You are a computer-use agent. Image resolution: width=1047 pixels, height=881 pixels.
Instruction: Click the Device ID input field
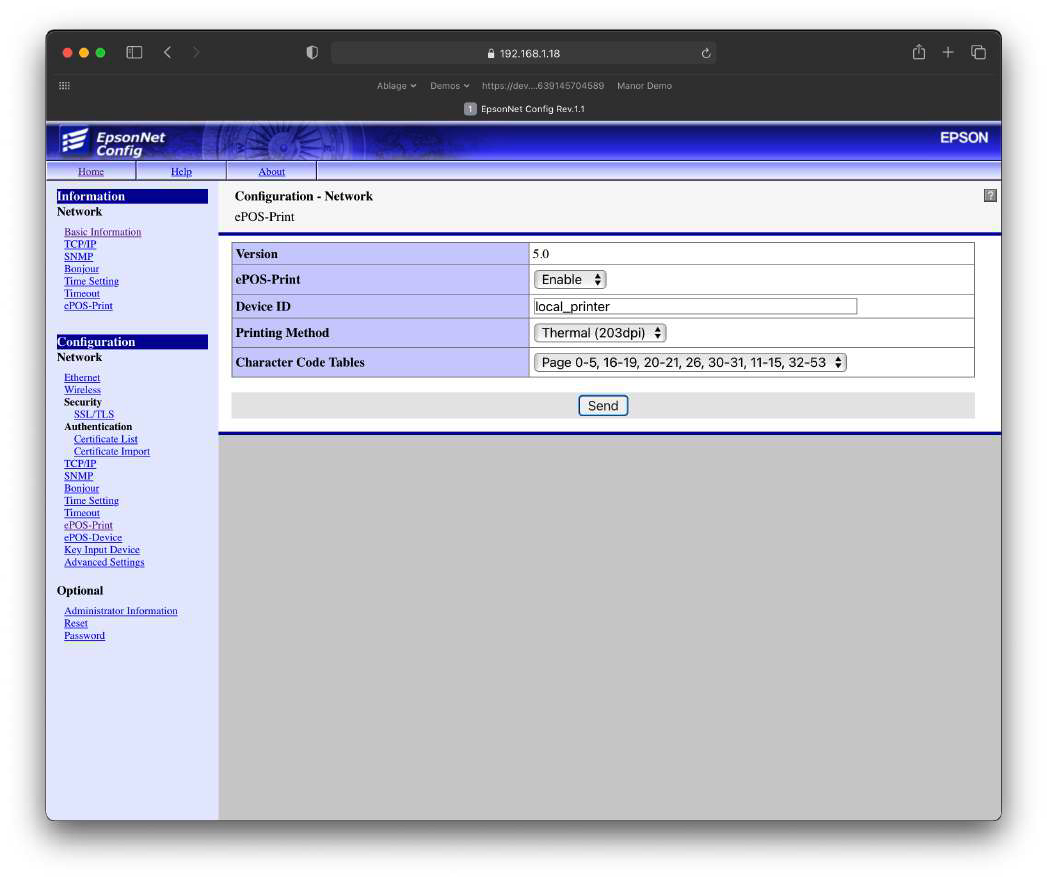(694, 306)
